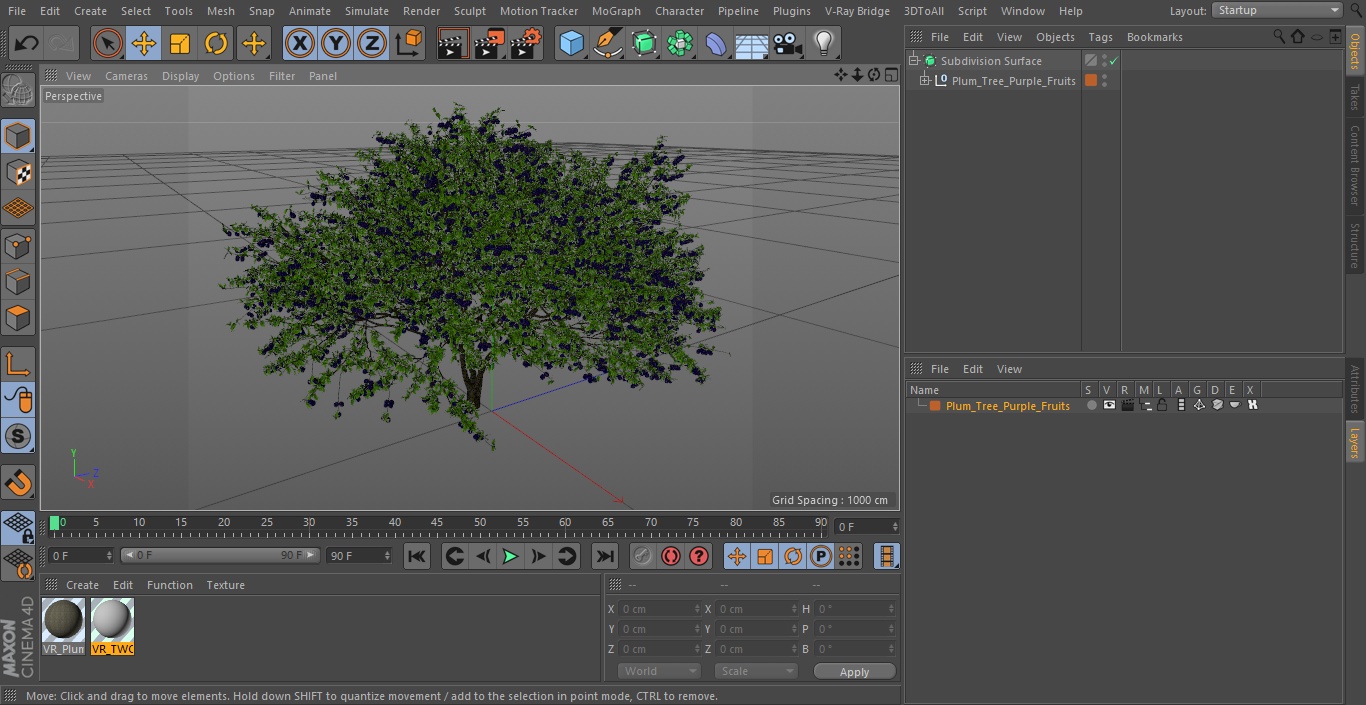Viewport: 1366px width, 705px height.
Task: Toggle X axis lock
Action: 300,43
